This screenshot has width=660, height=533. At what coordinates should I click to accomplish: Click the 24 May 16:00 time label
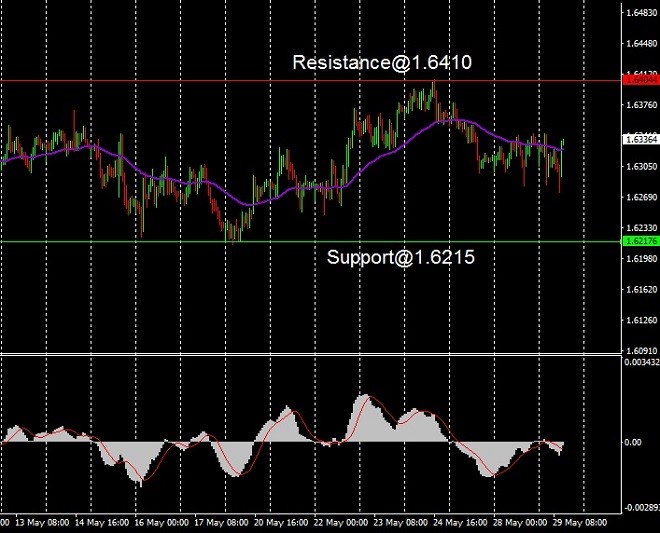point(460,523)
